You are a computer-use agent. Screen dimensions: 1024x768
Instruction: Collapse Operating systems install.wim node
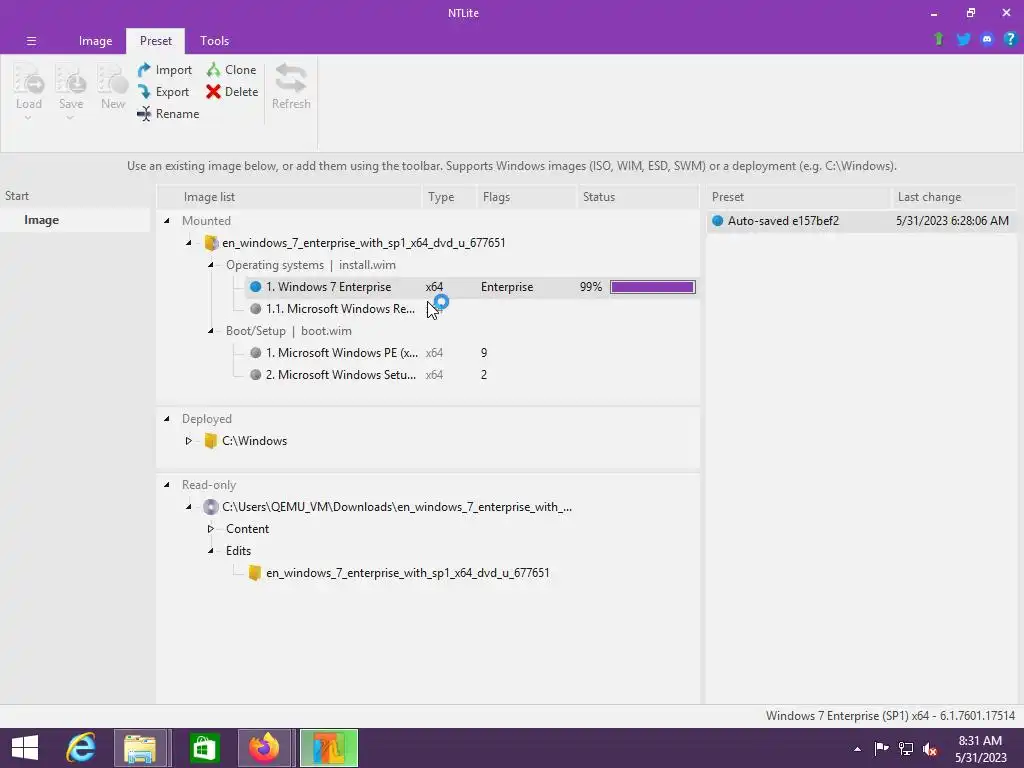pyautogui.click(x=211, y=265)
